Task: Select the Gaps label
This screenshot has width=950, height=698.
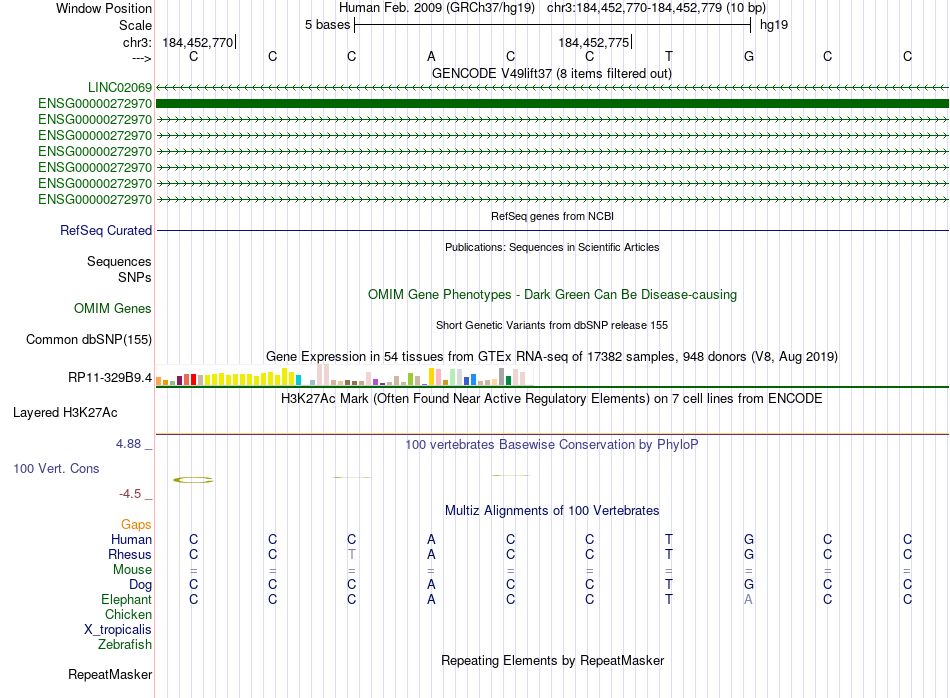Action: [136, 524]
